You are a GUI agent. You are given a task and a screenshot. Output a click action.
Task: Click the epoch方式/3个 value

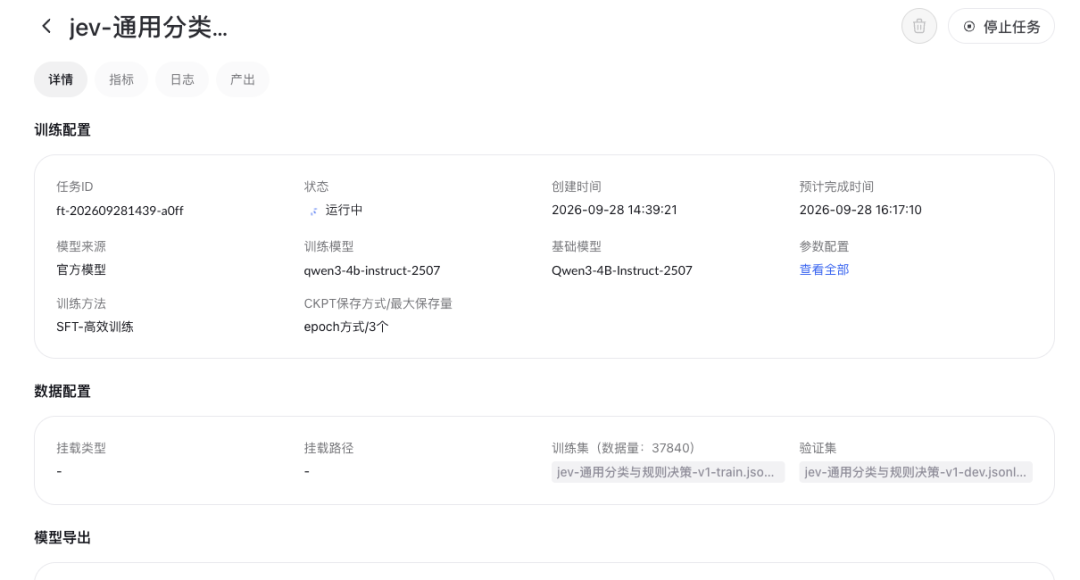tap(346, 327)
